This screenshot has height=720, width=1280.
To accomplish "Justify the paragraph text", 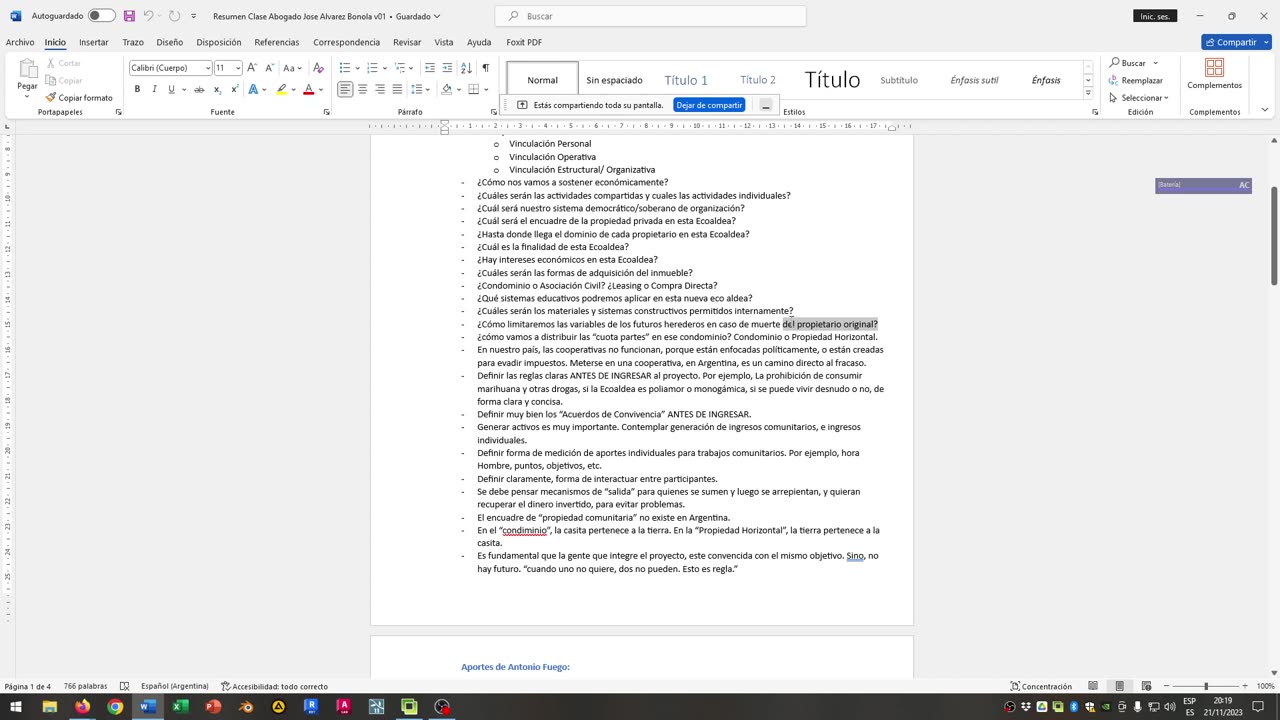I will pos(397,89).
